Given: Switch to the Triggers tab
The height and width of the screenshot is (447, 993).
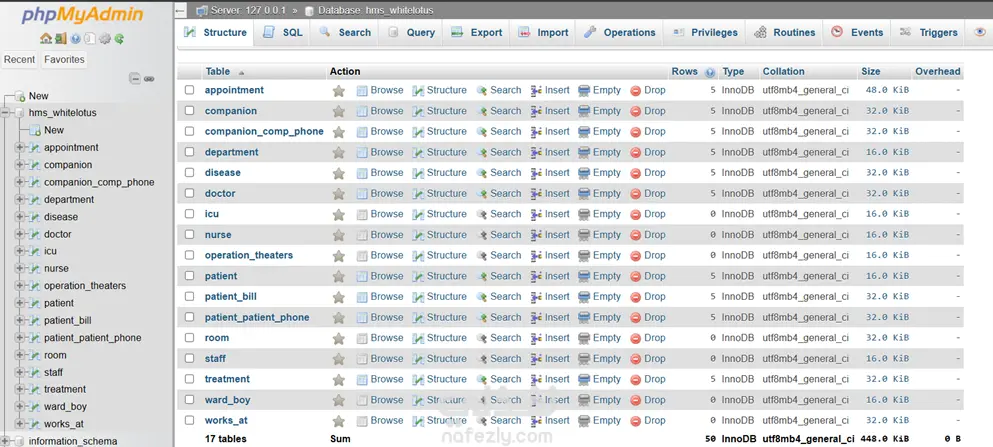Looking at the screenshot, I should click(x=929, y=33).
